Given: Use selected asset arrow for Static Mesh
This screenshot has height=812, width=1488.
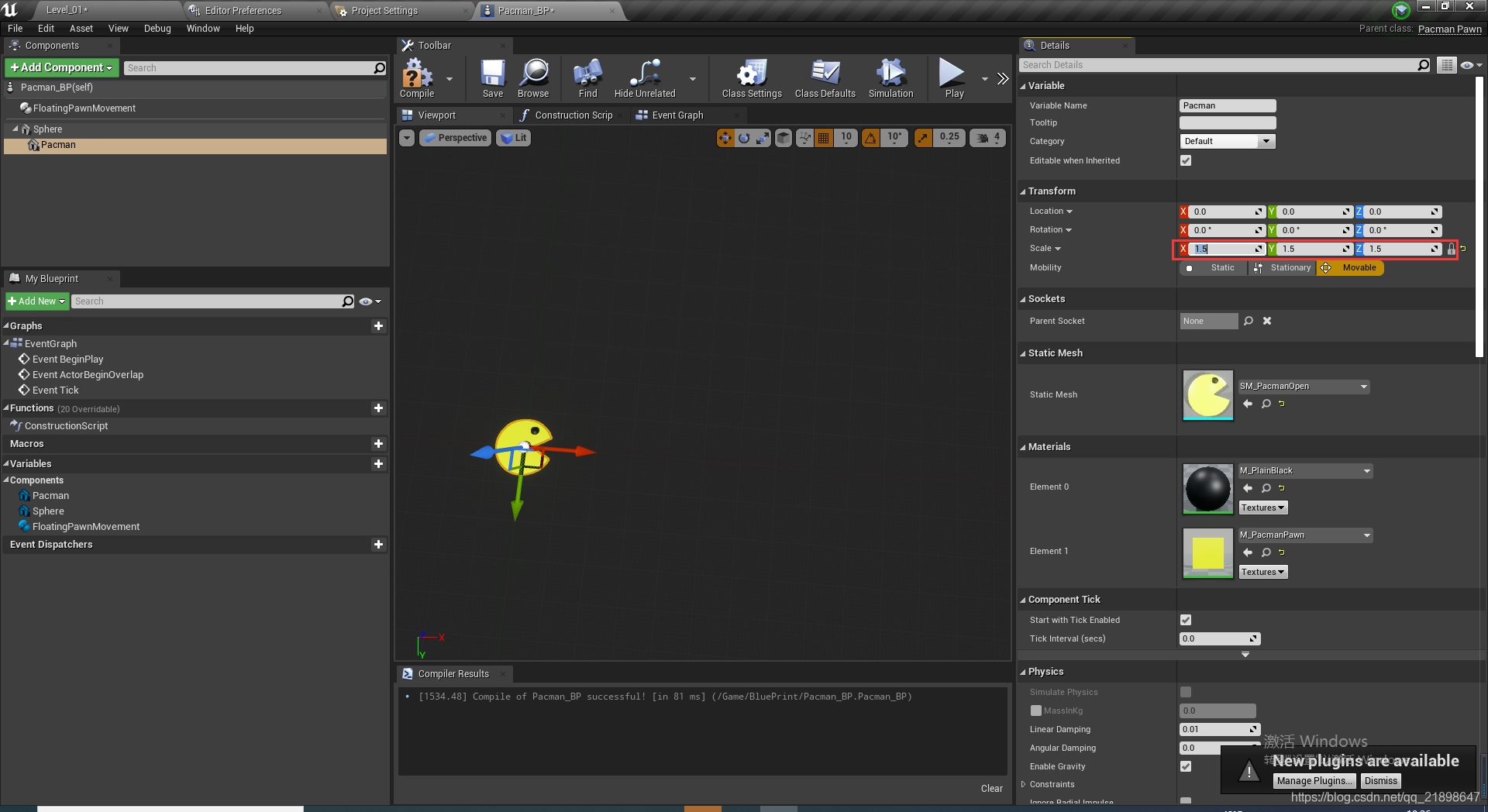Looking at the screenshot, I should click(1248, 404).
